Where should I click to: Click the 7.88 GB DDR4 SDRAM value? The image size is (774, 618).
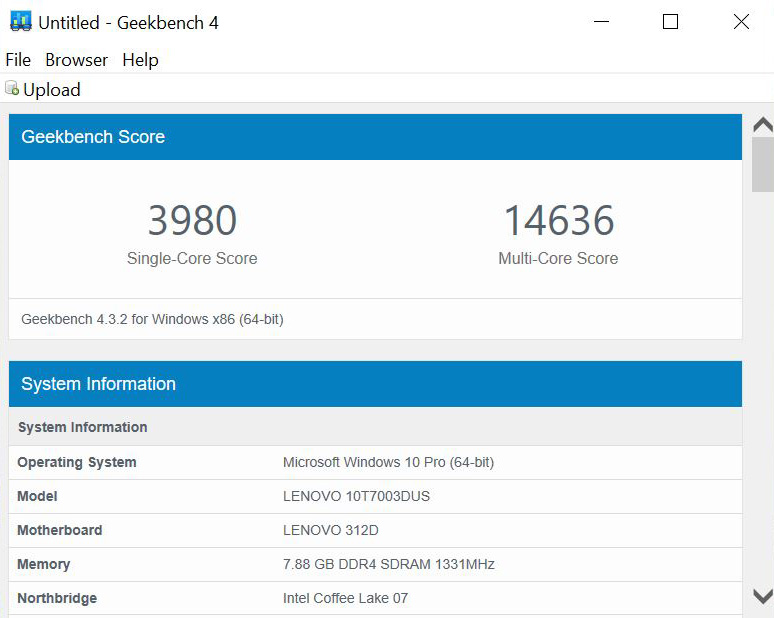point(388,564)
